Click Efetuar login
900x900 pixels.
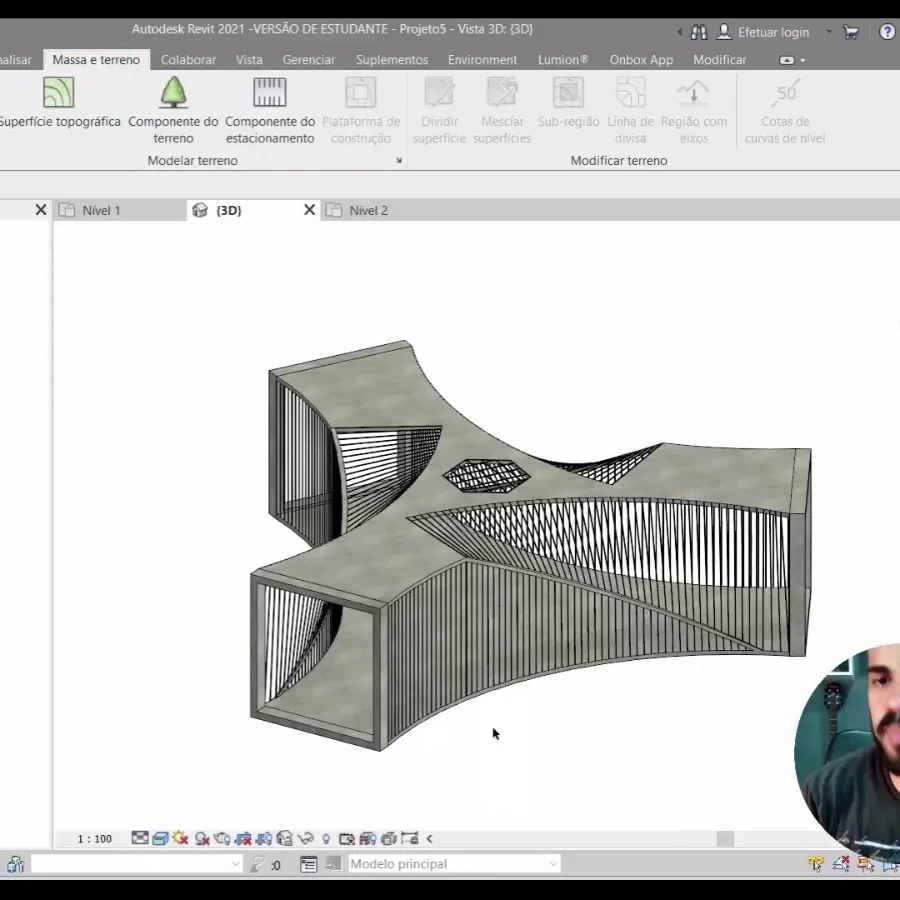[x=773, y=32]
